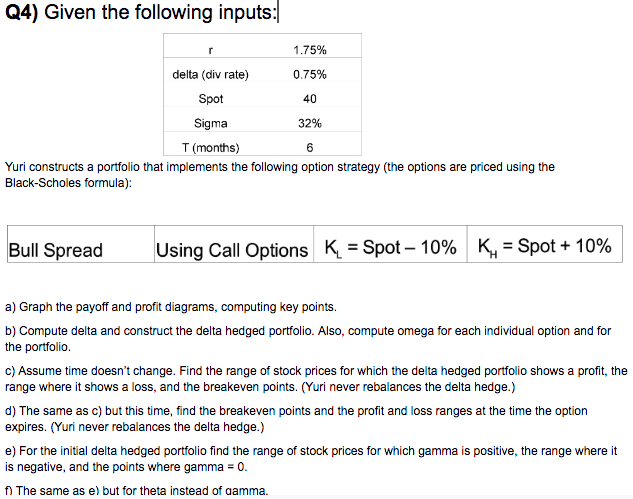Select the 32% sigma value

310,123
